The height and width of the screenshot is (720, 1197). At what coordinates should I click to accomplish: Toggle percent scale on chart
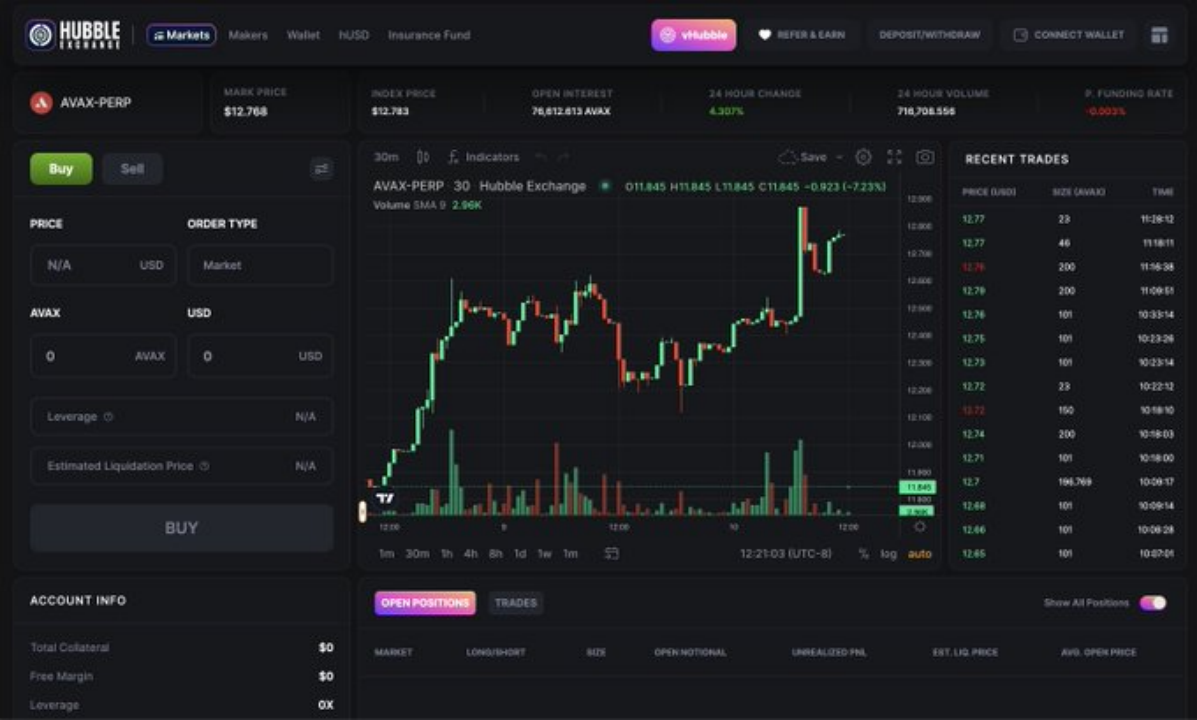(x=863, y=554)
